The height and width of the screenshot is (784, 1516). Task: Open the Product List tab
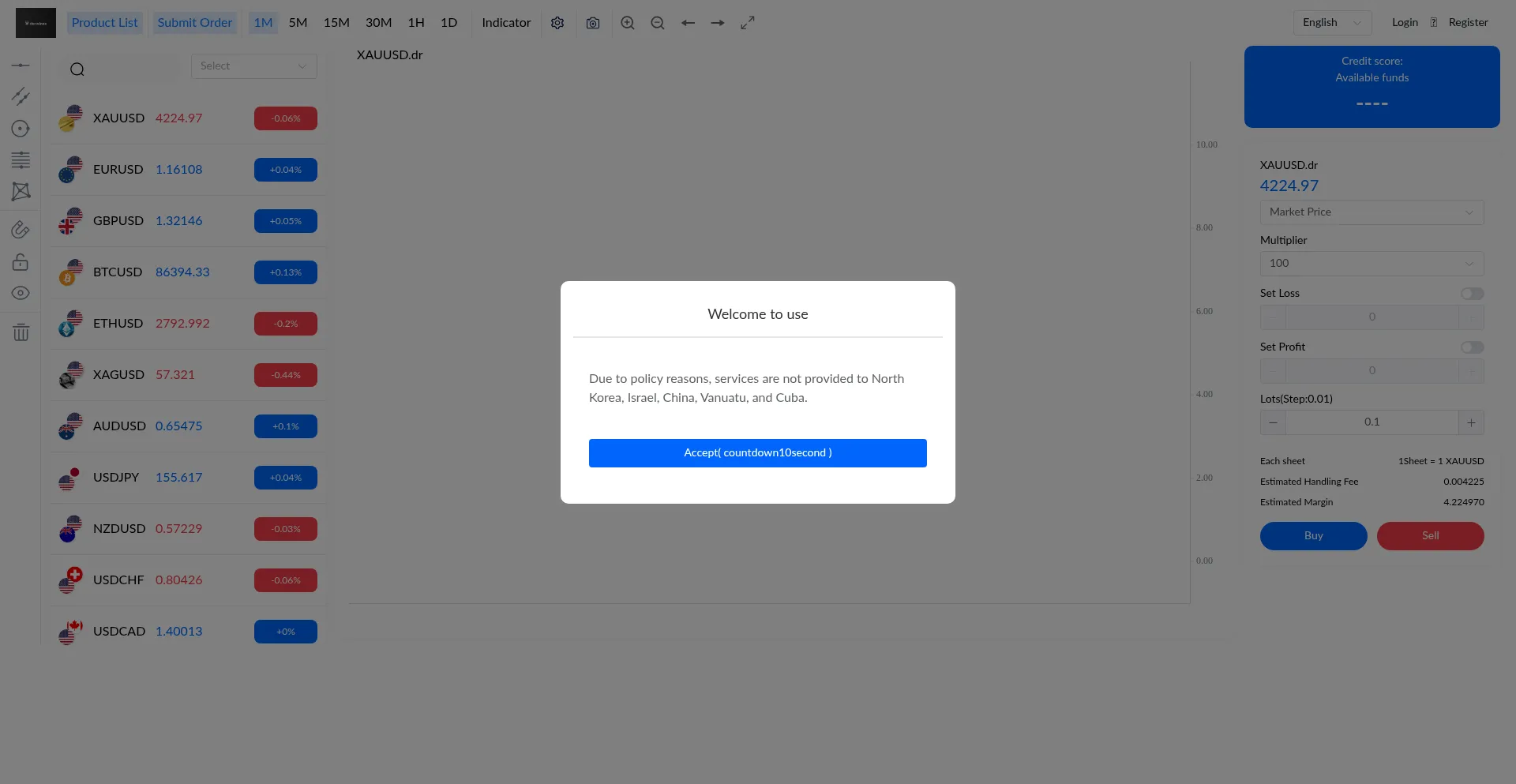coord(104,23)
